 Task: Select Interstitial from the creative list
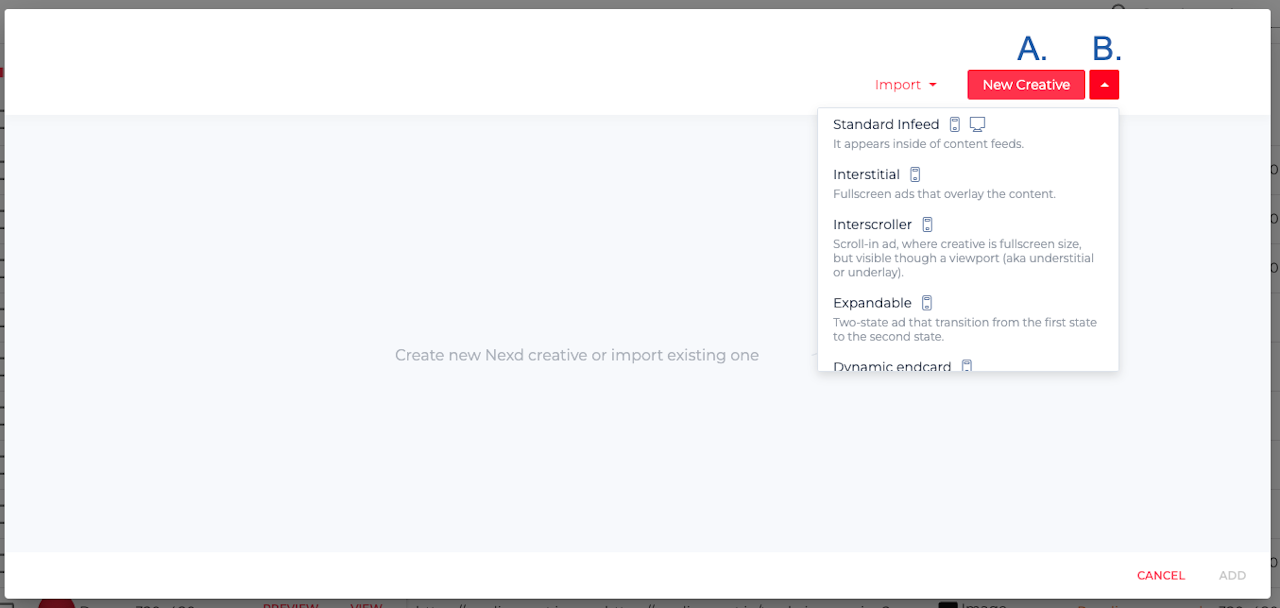click(x=866, y=175)
